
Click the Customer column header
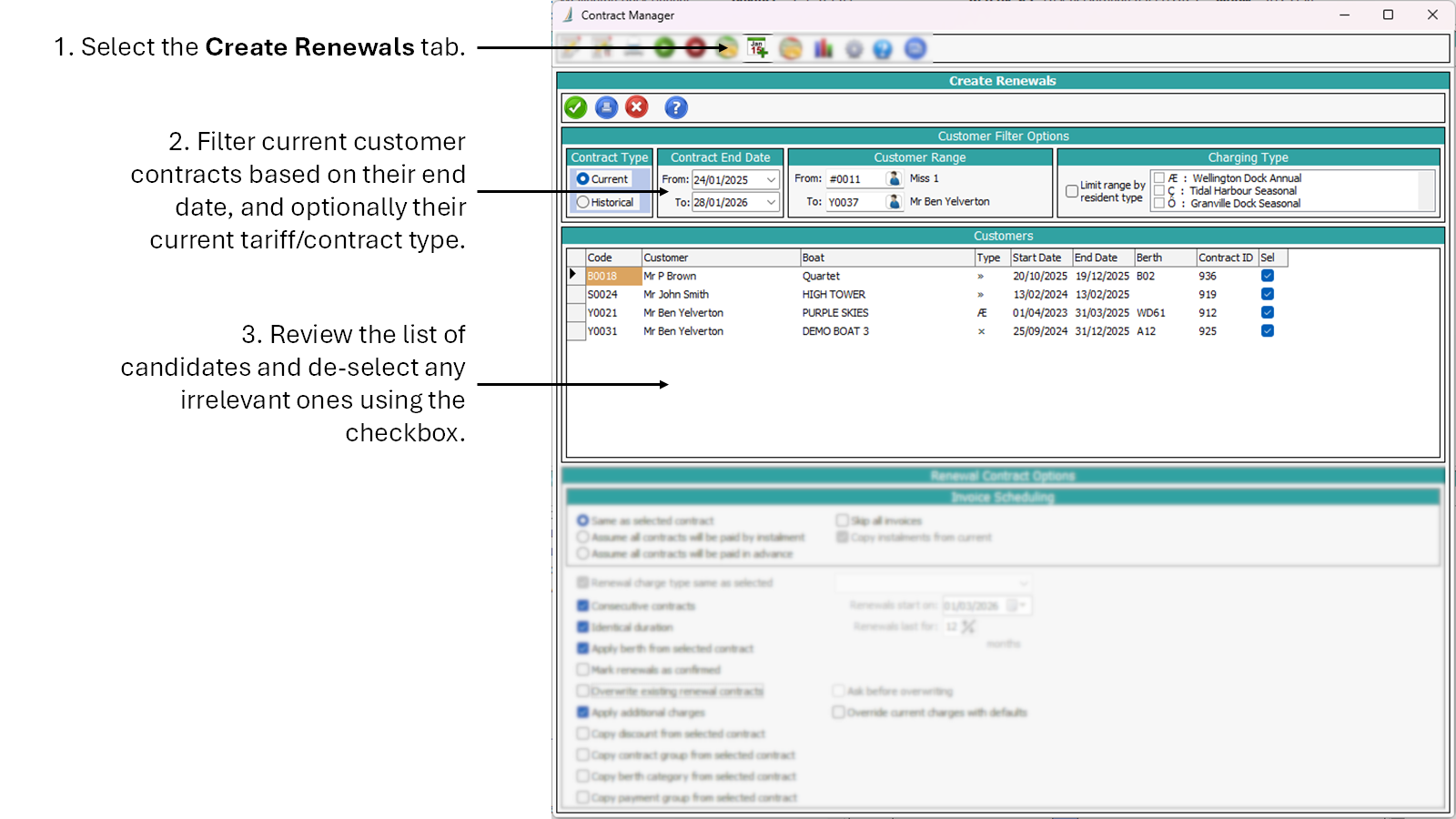click(719, 258)
